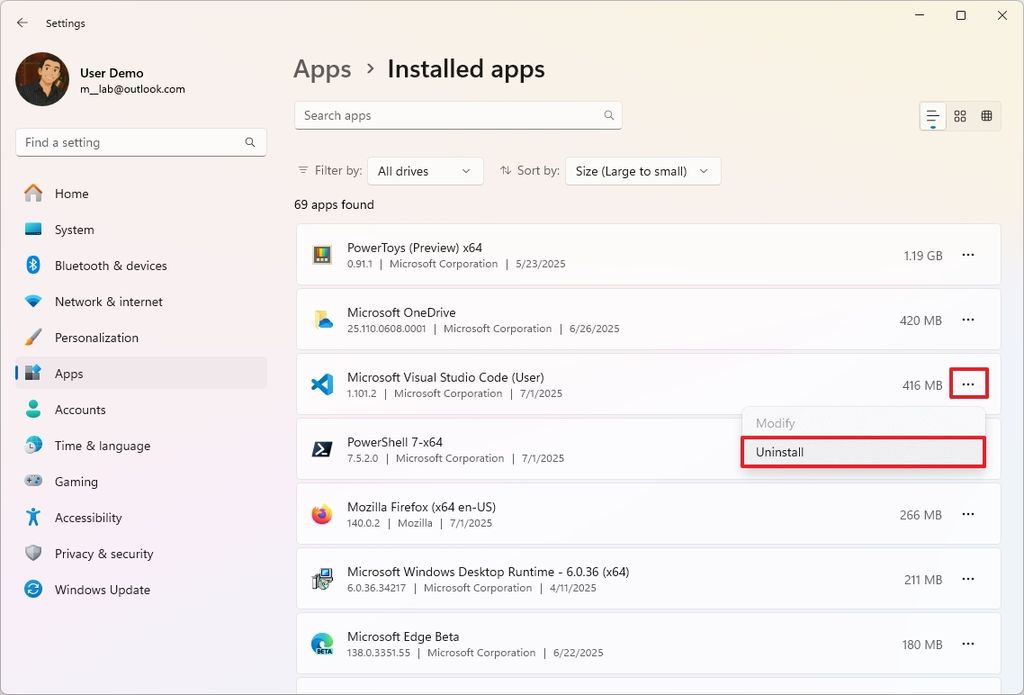Open more options for Microsoft OneDrive
The image size is (1024, 695).
click(x=968, y=319)
